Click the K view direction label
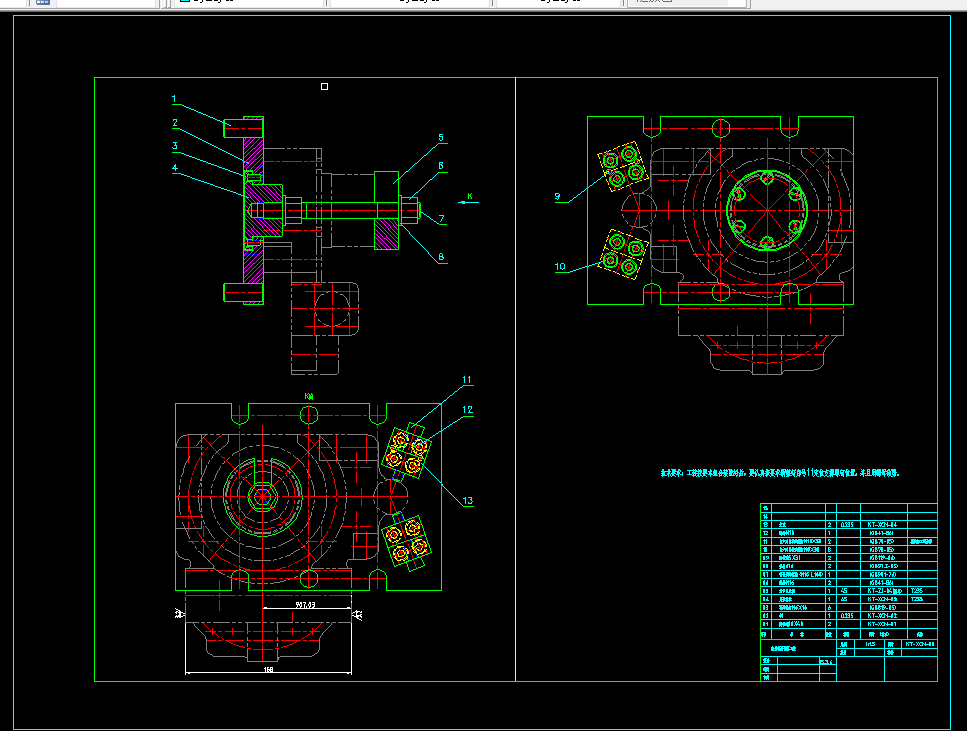Viewport: 967px width, 731px height. tap(469, 196)
